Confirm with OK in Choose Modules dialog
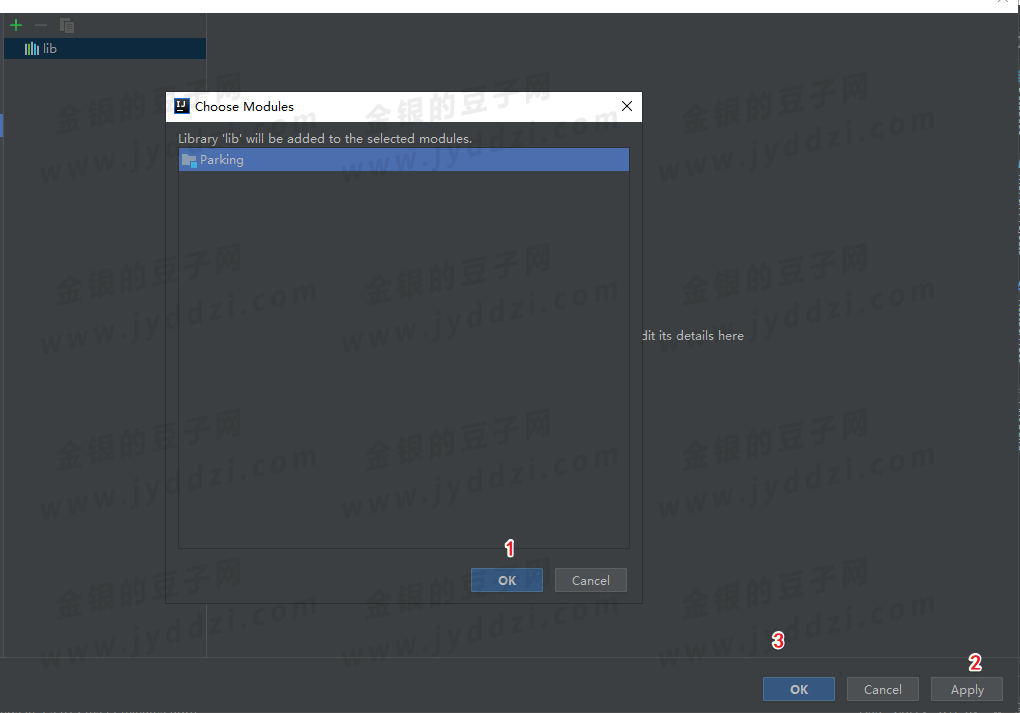 (507, 580)
